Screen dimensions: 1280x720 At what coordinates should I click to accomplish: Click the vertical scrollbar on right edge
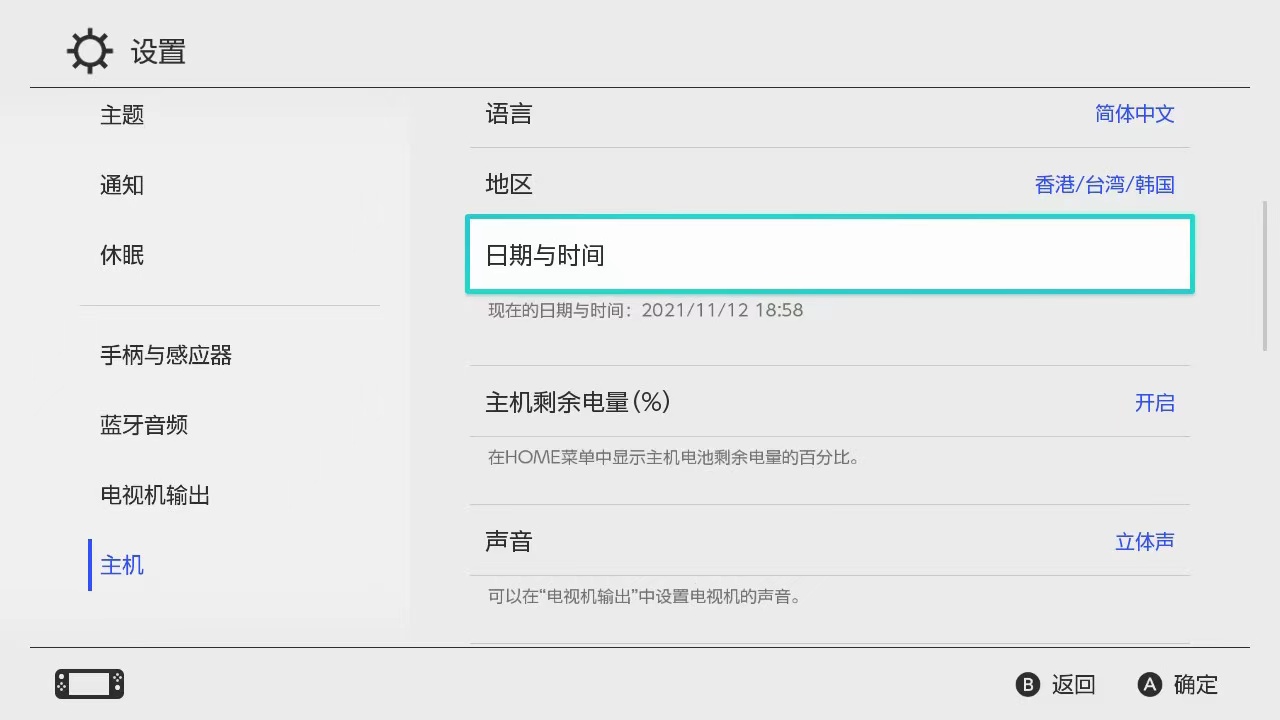click(1265, 276)
